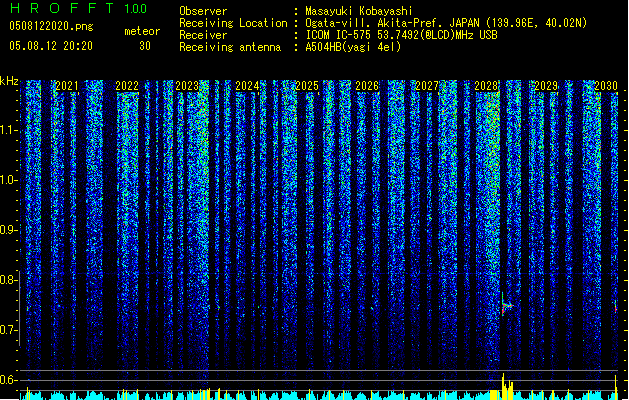This screenshot has height=400, width=629.
Task: Click the kHz axis unit label
Action: (x=9, y=81)
